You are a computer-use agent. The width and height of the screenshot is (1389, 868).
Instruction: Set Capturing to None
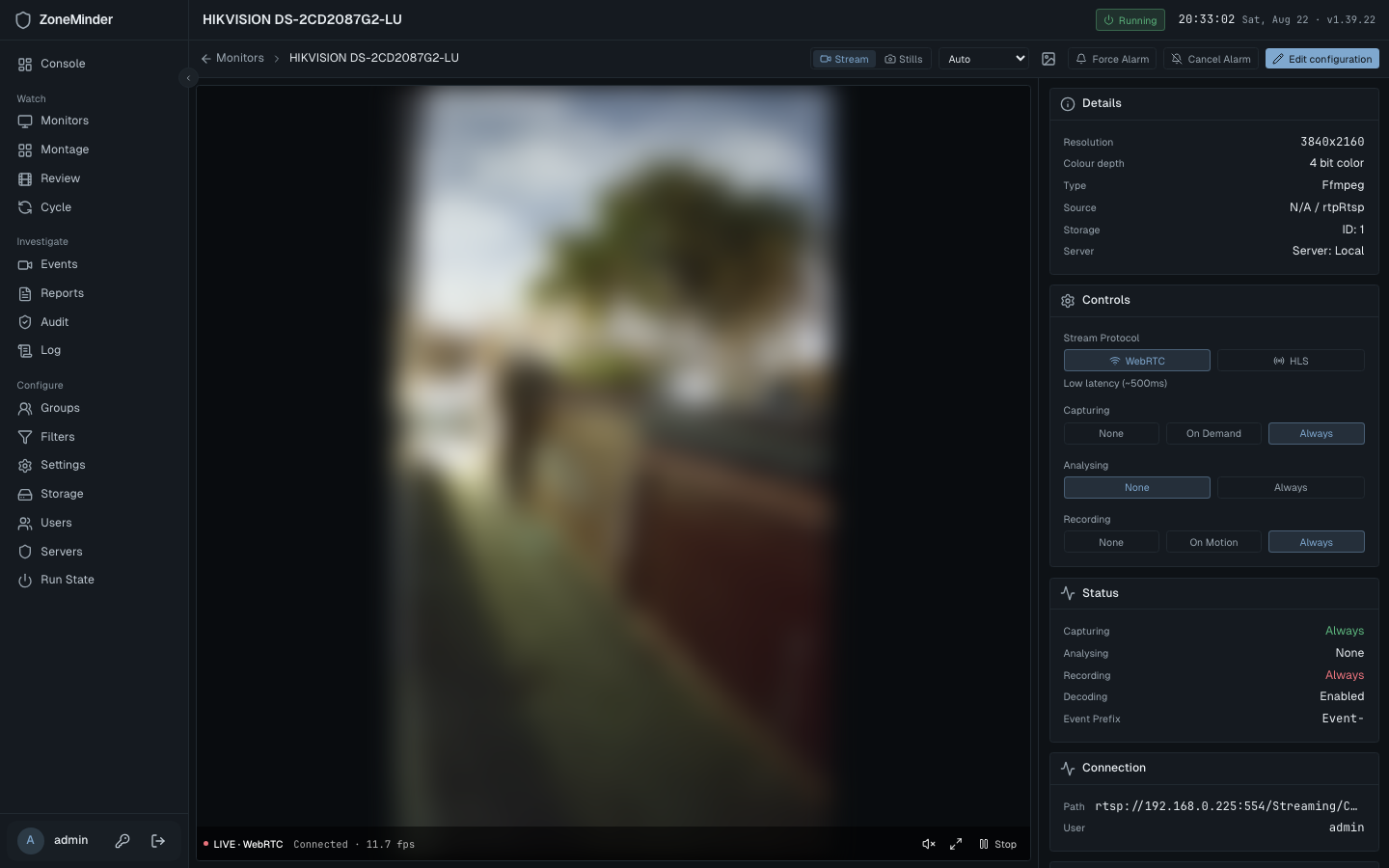click(1111, 434)
